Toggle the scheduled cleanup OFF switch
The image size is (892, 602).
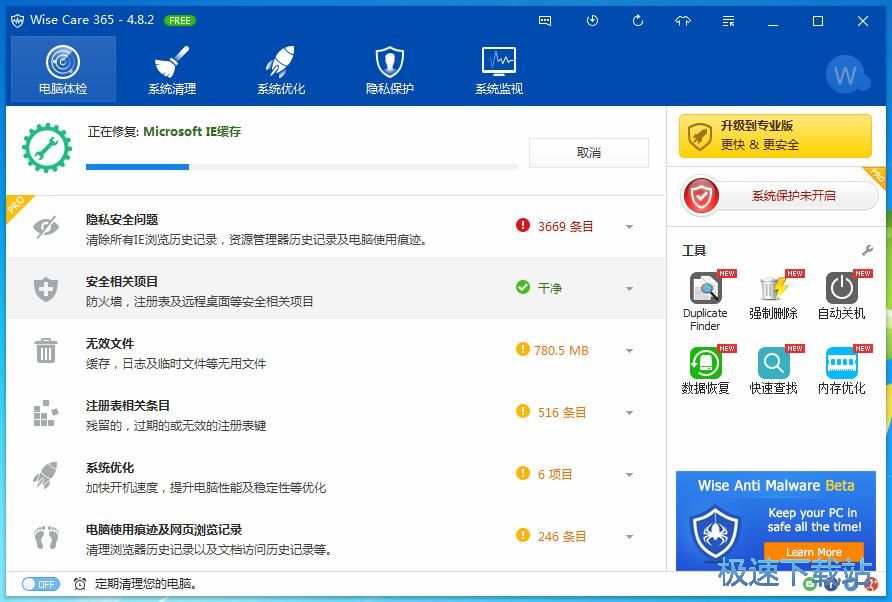[40, 584]
